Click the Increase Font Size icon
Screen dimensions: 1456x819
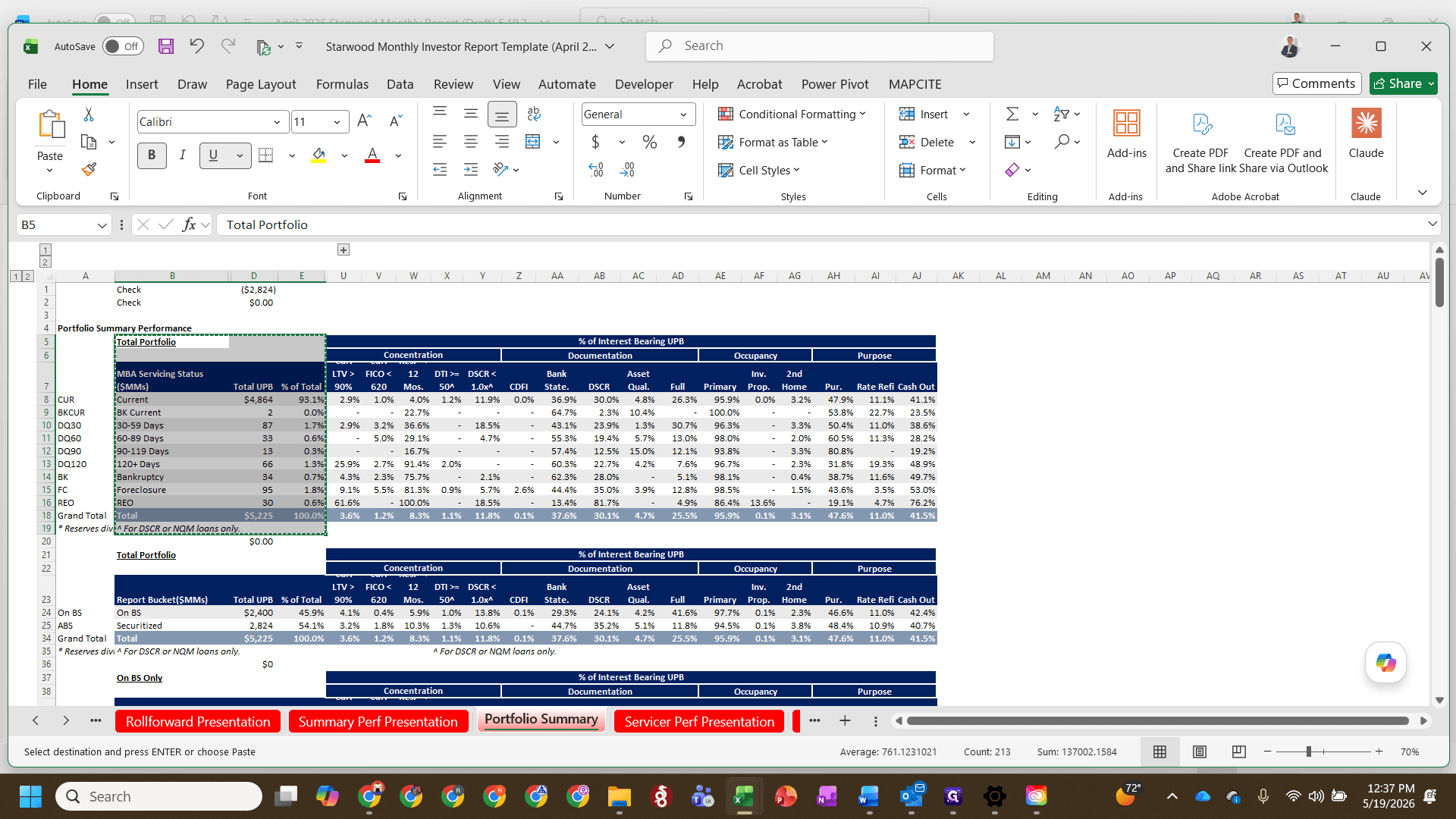365,121
